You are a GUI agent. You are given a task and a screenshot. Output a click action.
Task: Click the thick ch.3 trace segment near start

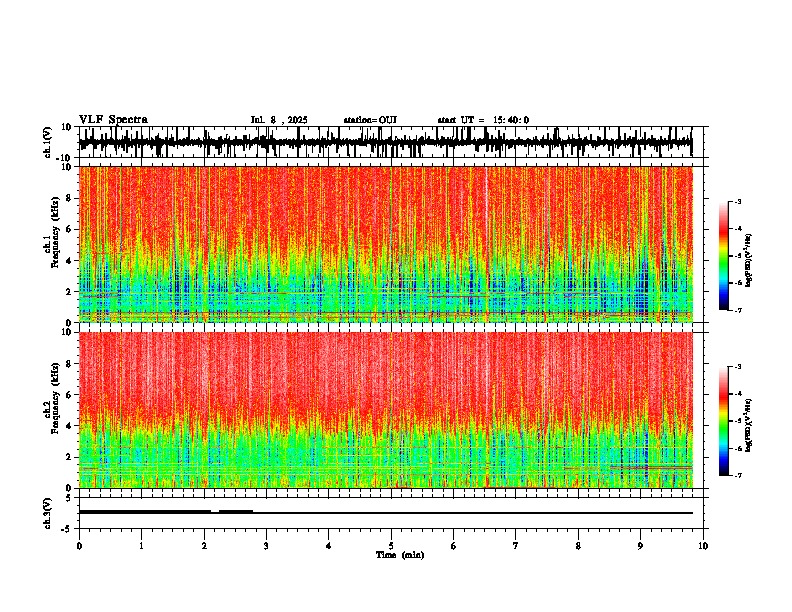pyautogui.click(x=144, y=512)
